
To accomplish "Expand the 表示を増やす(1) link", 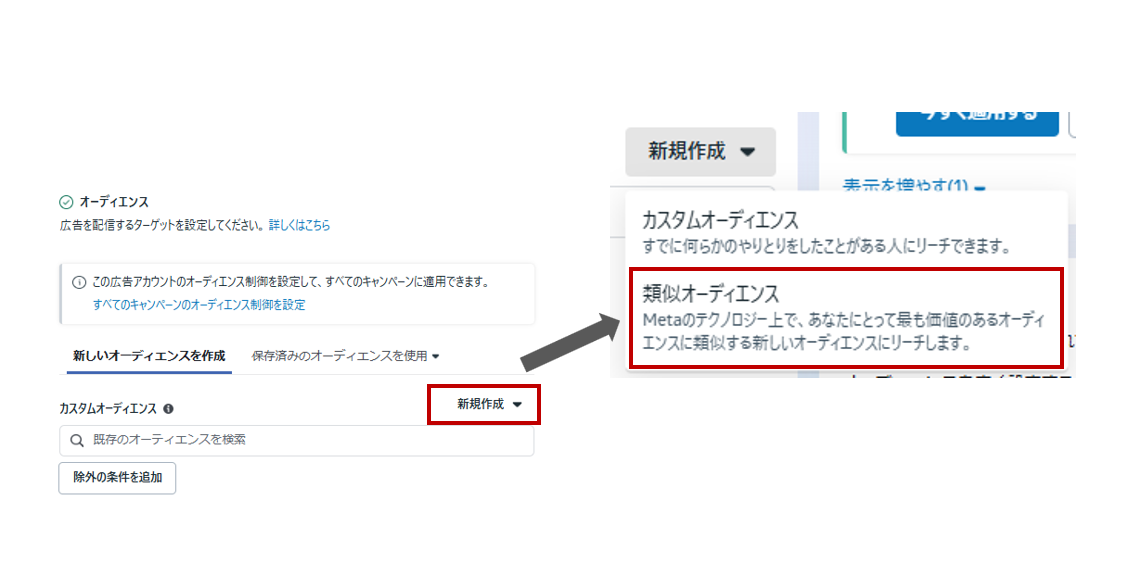I will [x=914, y=187].
